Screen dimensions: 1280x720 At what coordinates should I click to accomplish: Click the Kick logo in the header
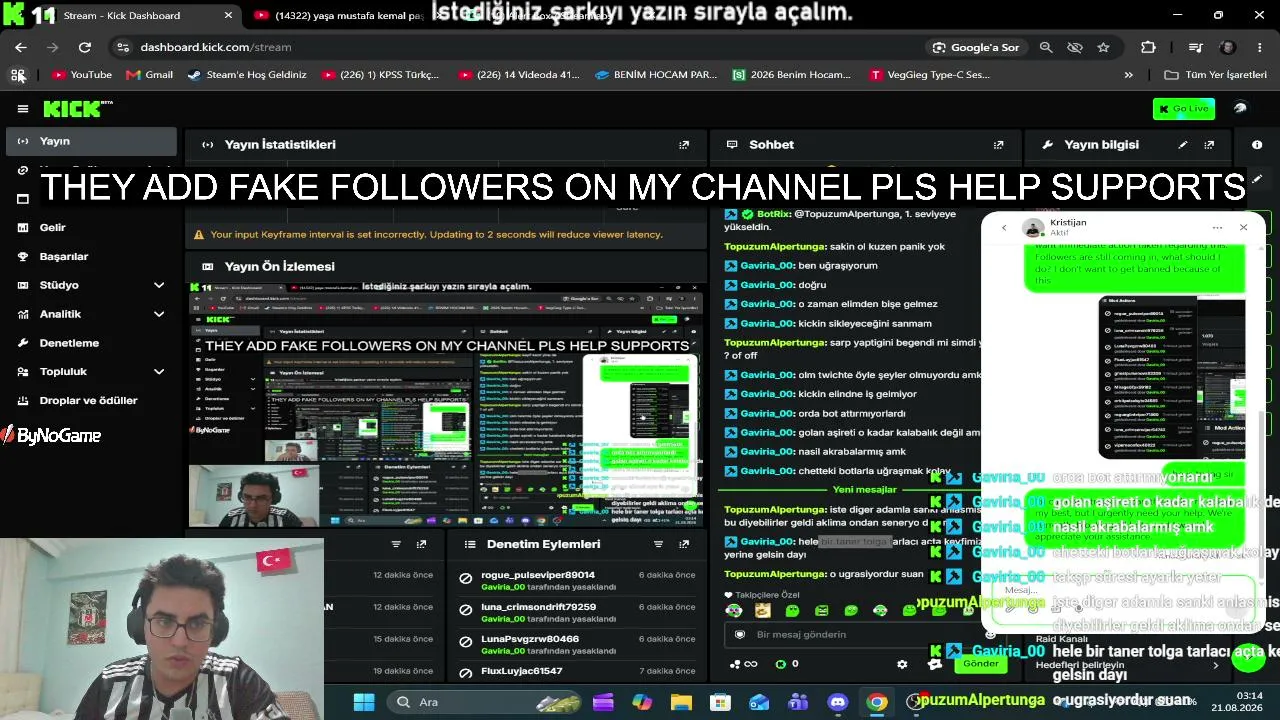point(77,109)
